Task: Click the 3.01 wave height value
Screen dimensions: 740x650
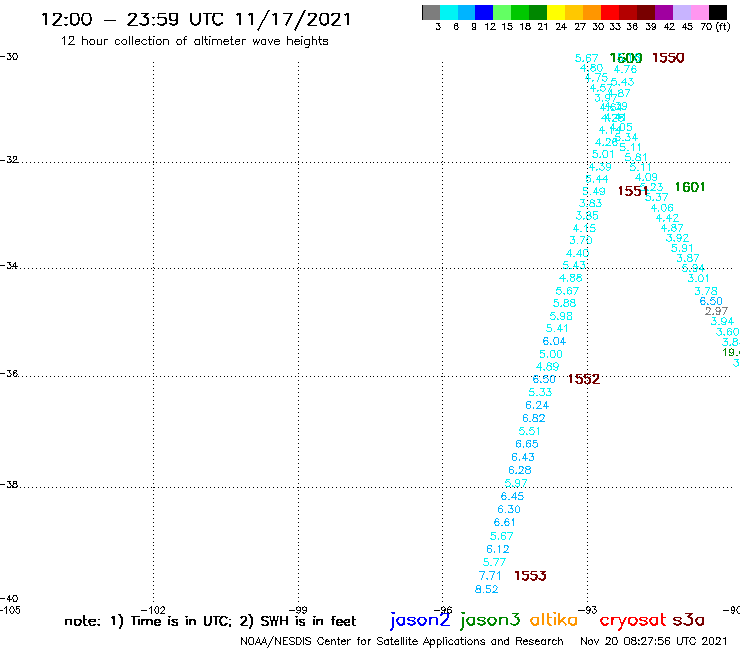Action: coord(698,278)
